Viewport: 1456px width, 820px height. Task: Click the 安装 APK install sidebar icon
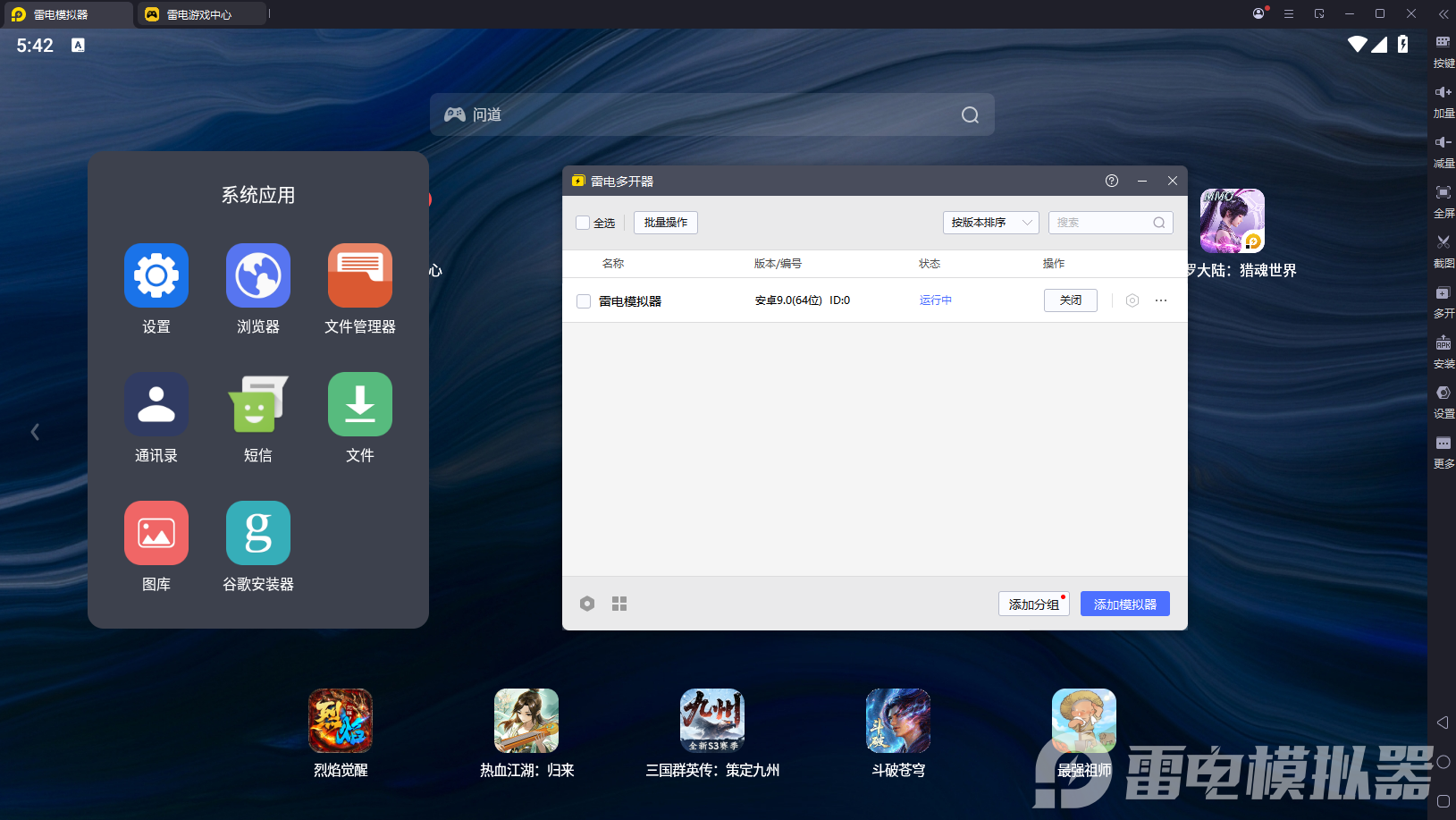pos(1443,352)
